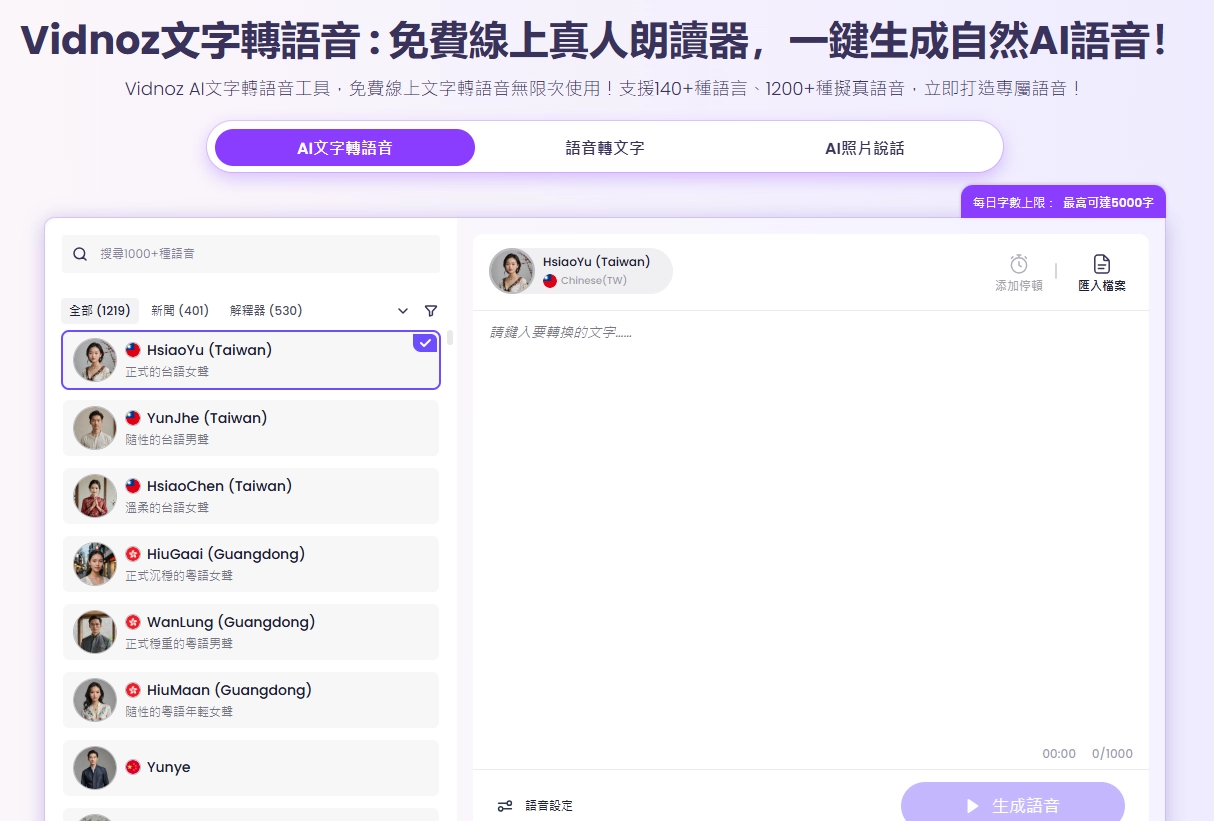Click the description 正式沉穩的粵語女聲
Screen dimensions: 1214x821
coord(179,576)
